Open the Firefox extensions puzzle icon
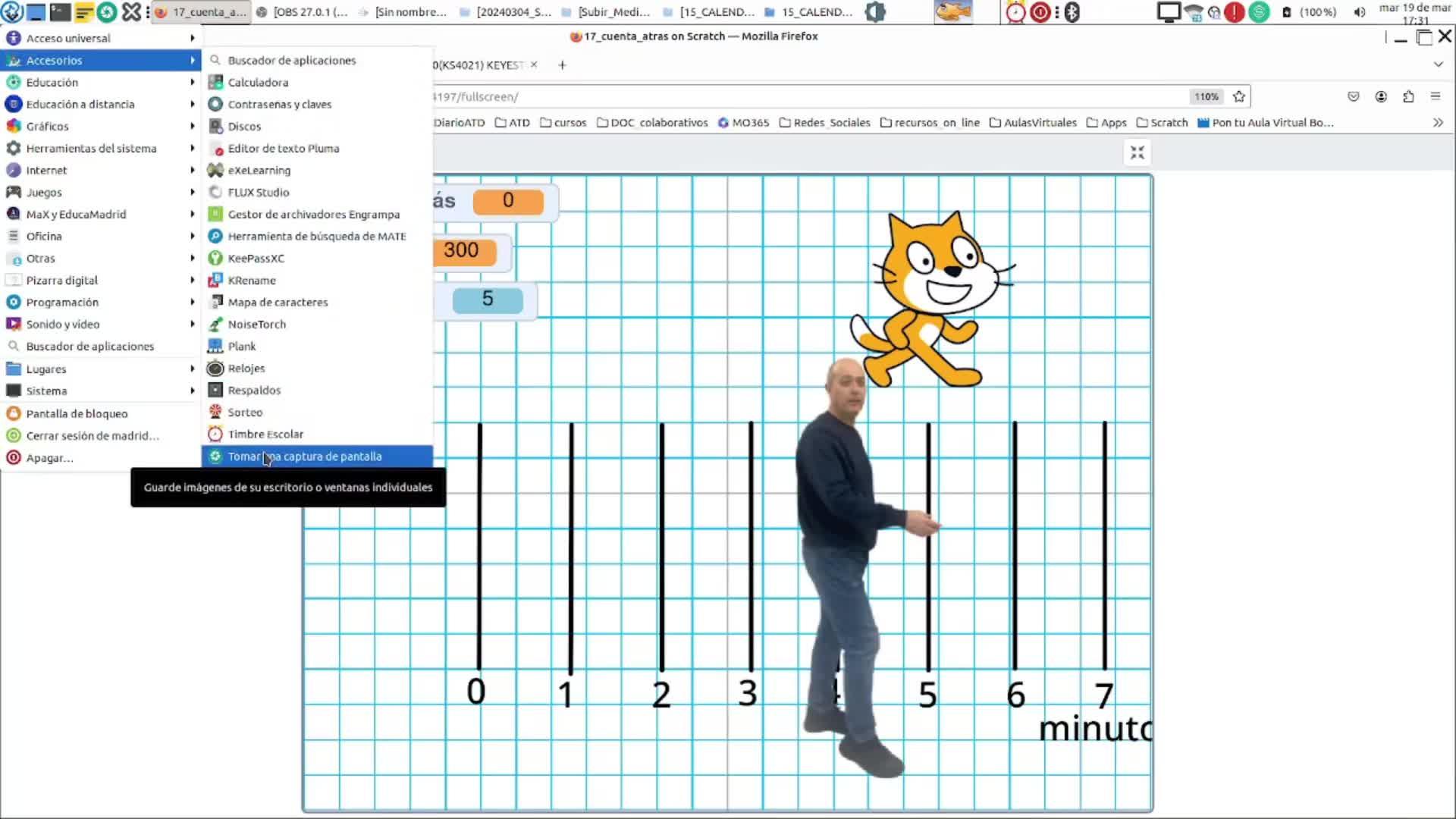1456x819 pixels. point(1408,96)
